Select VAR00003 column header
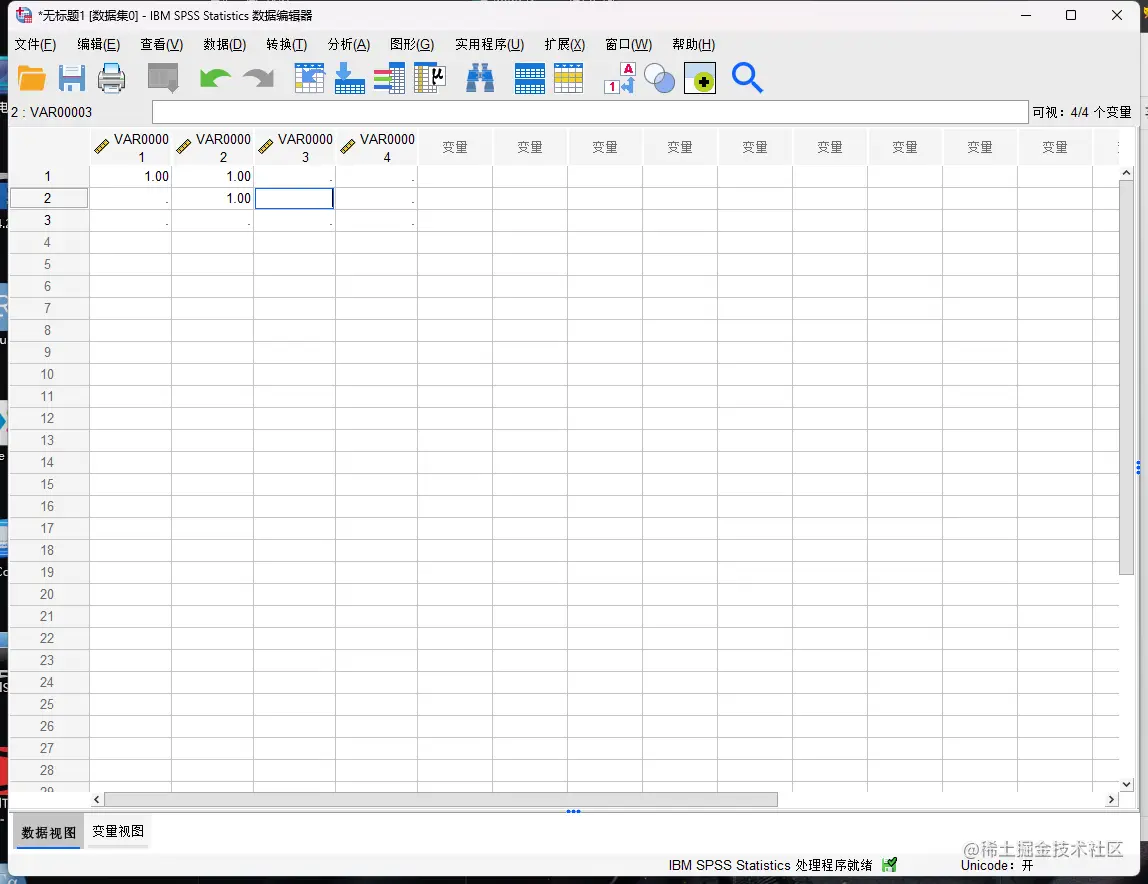 click(x=295, y=147)
